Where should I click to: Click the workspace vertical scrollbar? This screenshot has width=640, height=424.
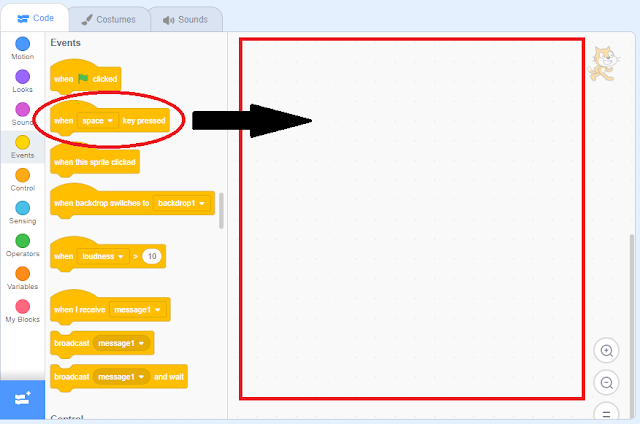tap(632, 325)
